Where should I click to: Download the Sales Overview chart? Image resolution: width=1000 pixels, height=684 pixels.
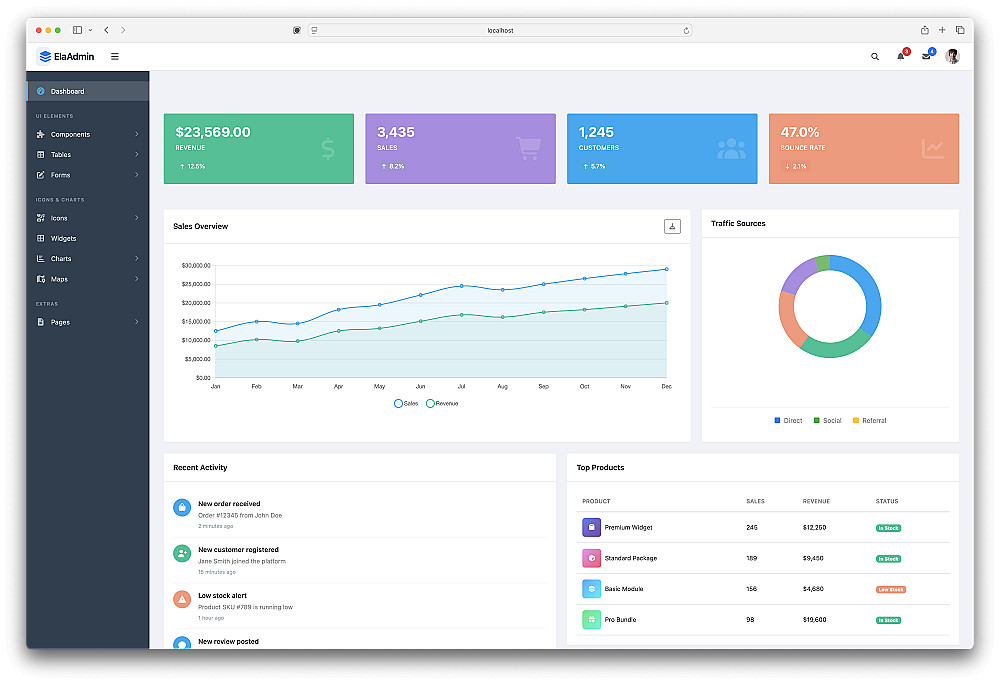tap(672, 226)
